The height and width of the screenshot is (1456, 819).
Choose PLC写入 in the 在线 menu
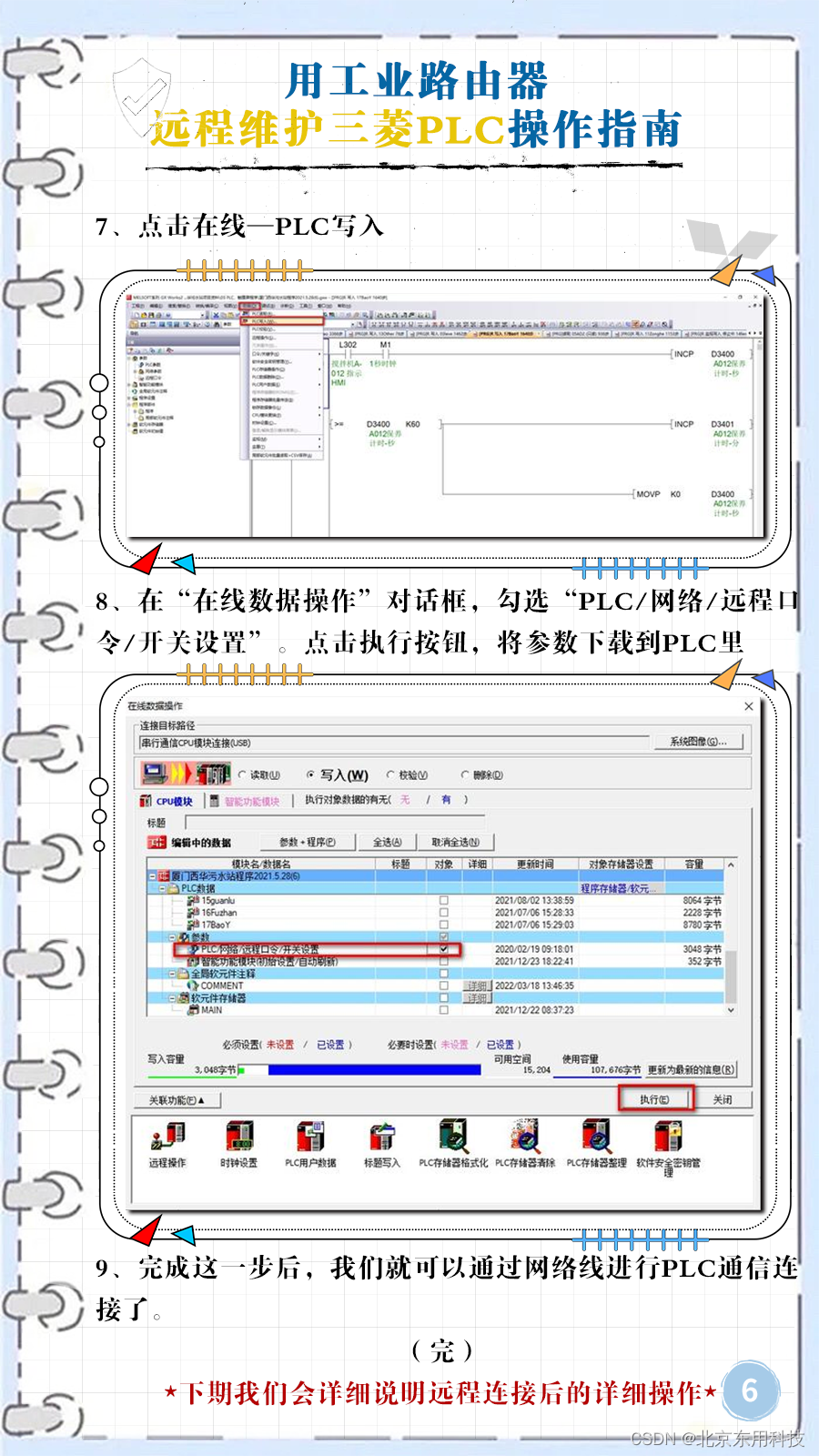pyautogui.click(x=282, y=321)
